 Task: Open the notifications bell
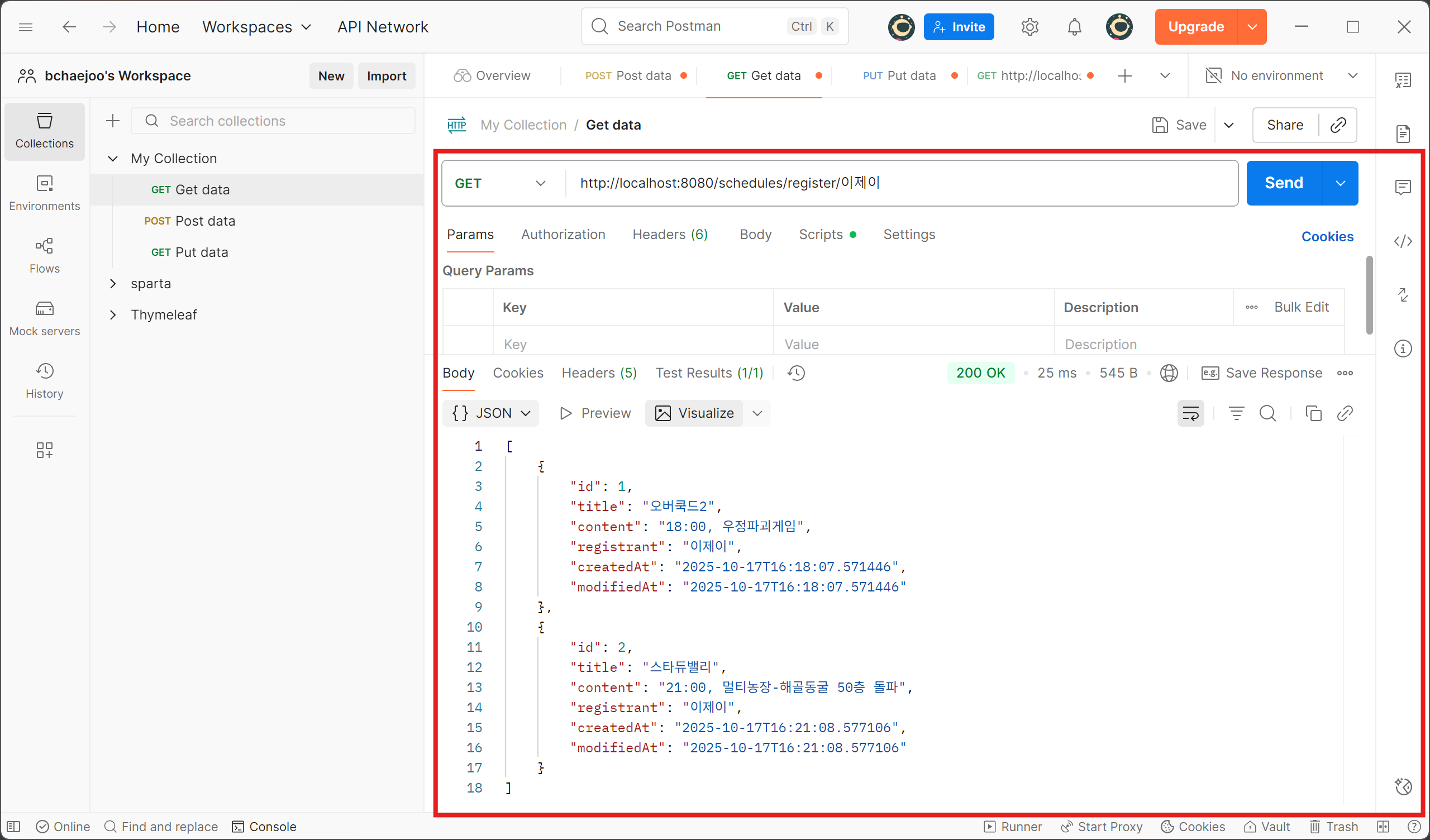coord(1074,27)
